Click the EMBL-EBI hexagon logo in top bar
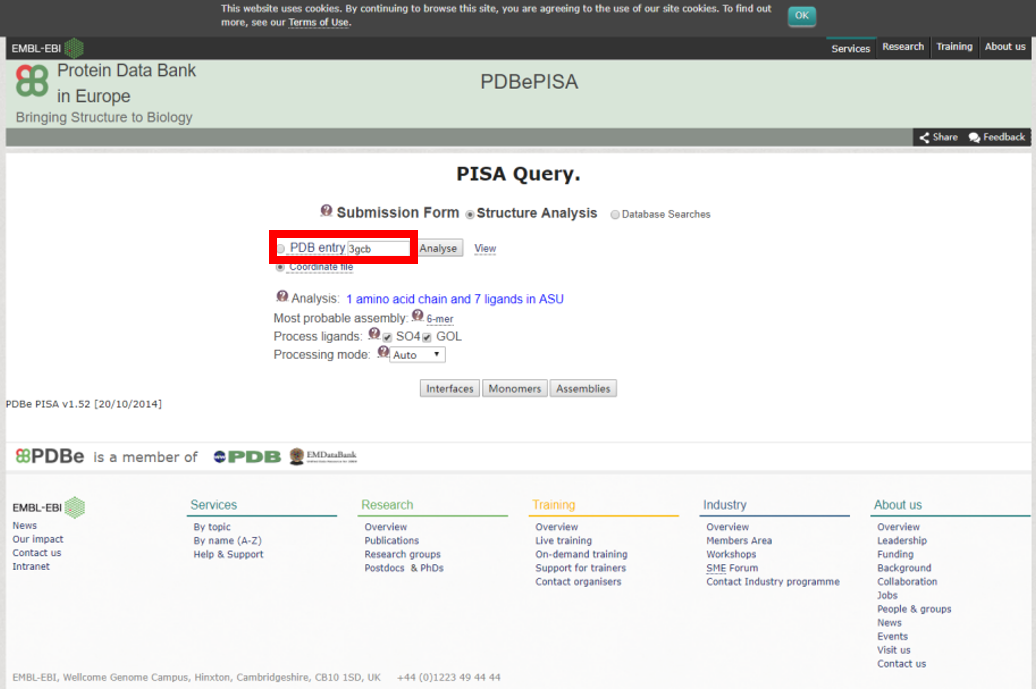The image size is (1036, 693). tap(74, 48)
